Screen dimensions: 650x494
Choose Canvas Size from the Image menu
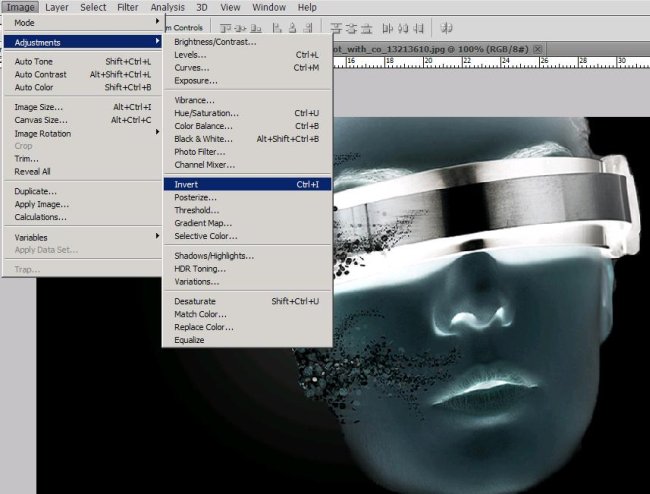[x=40, y=120]
